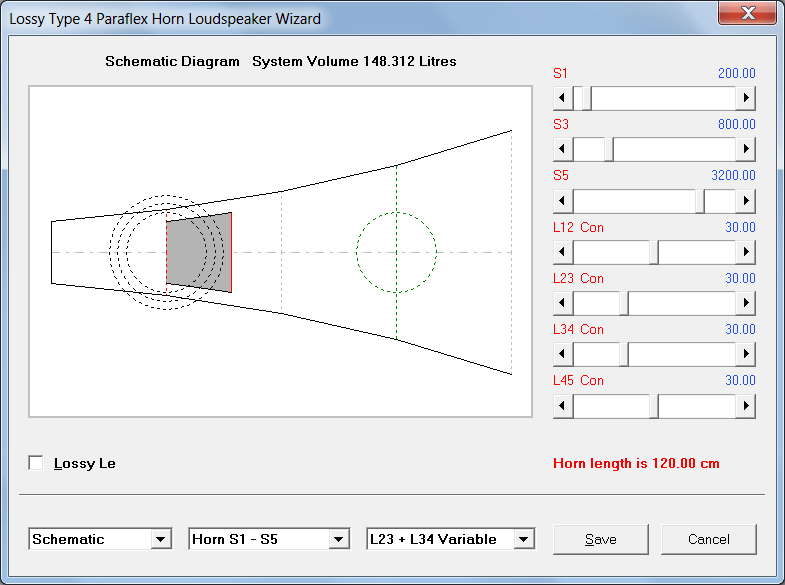The image size is (785, 585).
Task: Click the right arrow of the L34 Con slider
Action: coord(745,354)
